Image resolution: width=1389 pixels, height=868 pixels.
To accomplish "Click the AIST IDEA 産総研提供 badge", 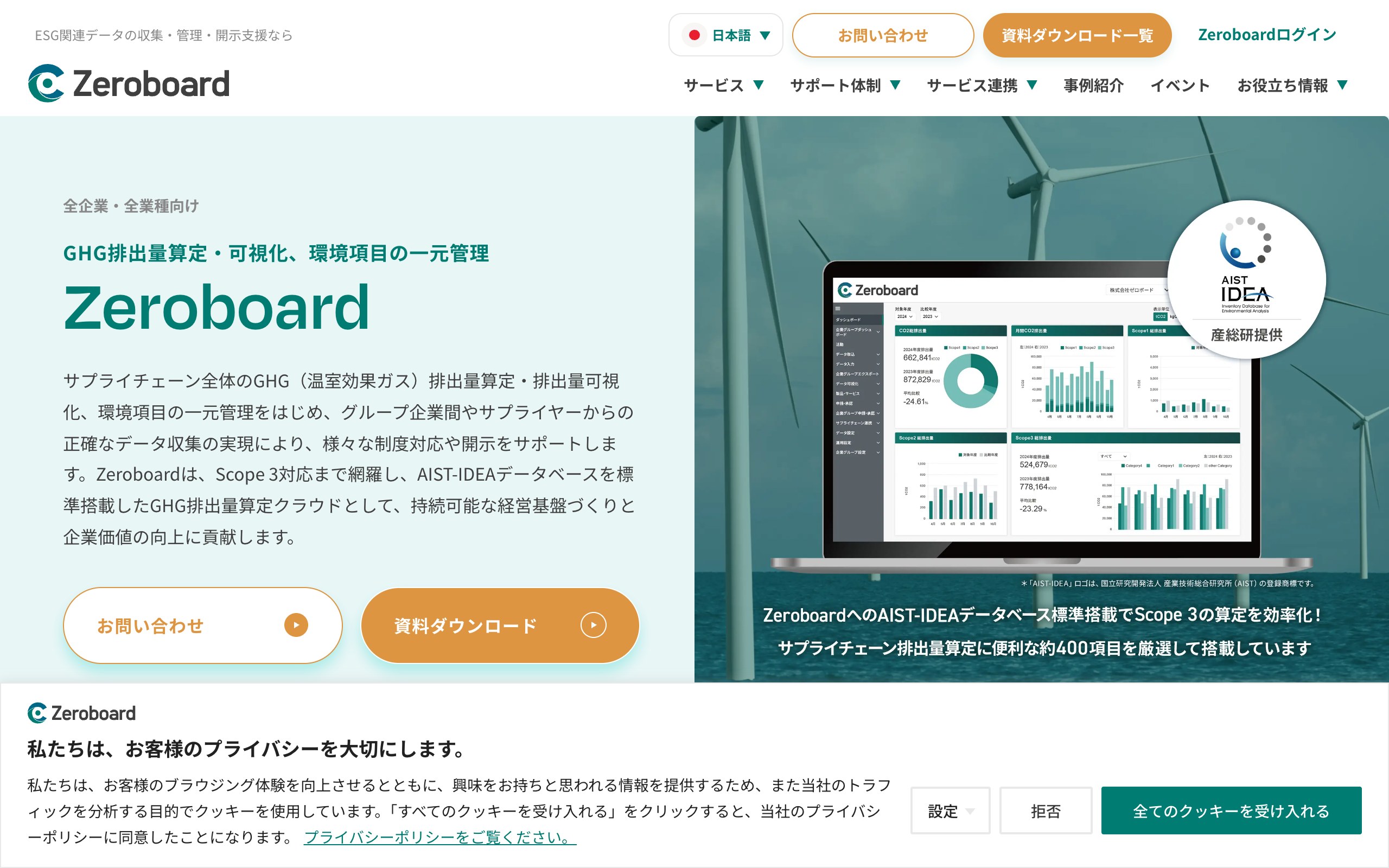I will click(1246, 279).
